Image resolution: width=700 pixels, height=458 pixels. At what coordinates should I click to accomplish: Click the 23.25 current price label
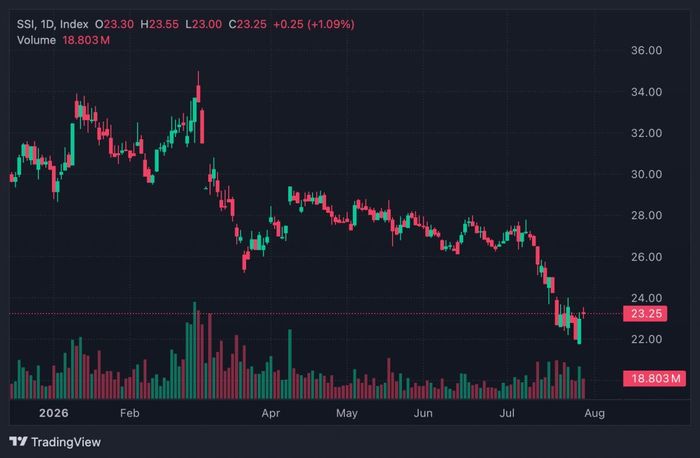click(x=645, y=313)
